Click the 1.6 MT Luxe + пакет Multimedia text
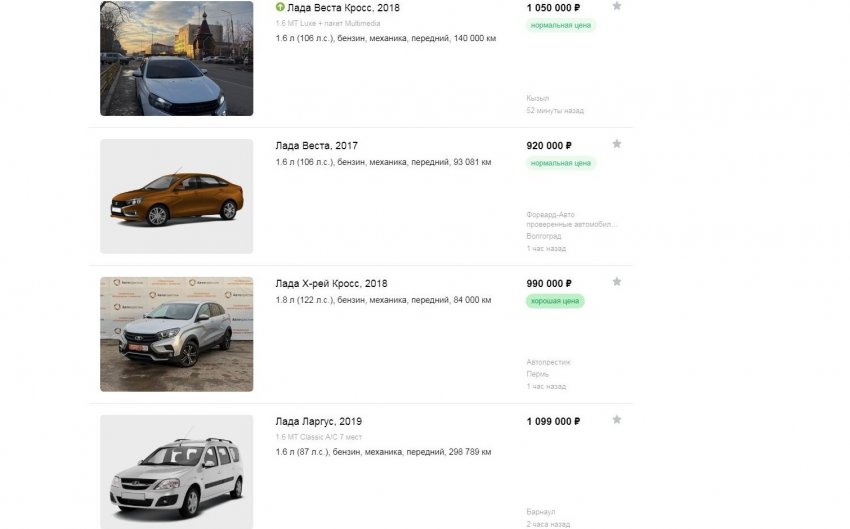The image size is (850, 529). 328,23
